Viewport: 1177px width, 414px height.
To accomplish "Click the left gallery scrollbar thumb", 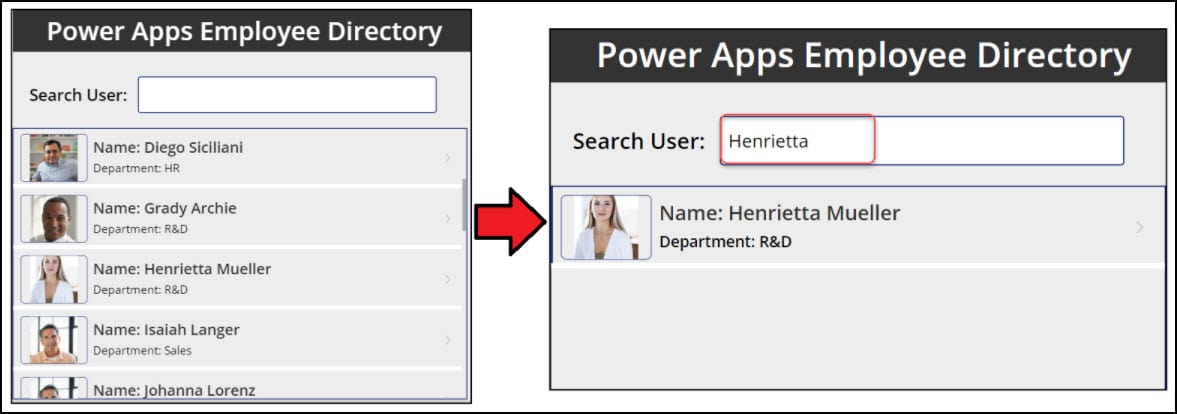I will 464,204.
